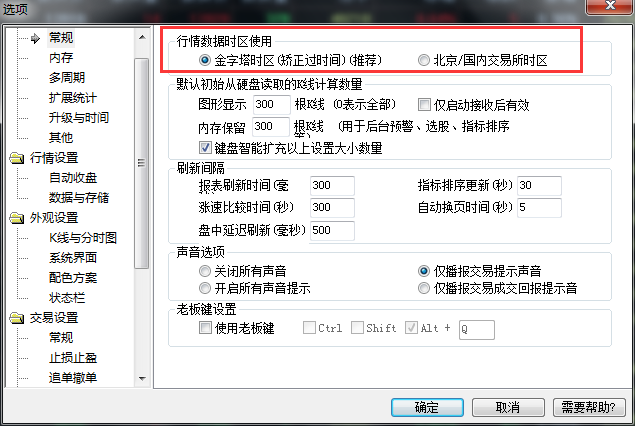The image size is (635, 426).
Task: Click the 取消 button
Action: tap(508, 407)
